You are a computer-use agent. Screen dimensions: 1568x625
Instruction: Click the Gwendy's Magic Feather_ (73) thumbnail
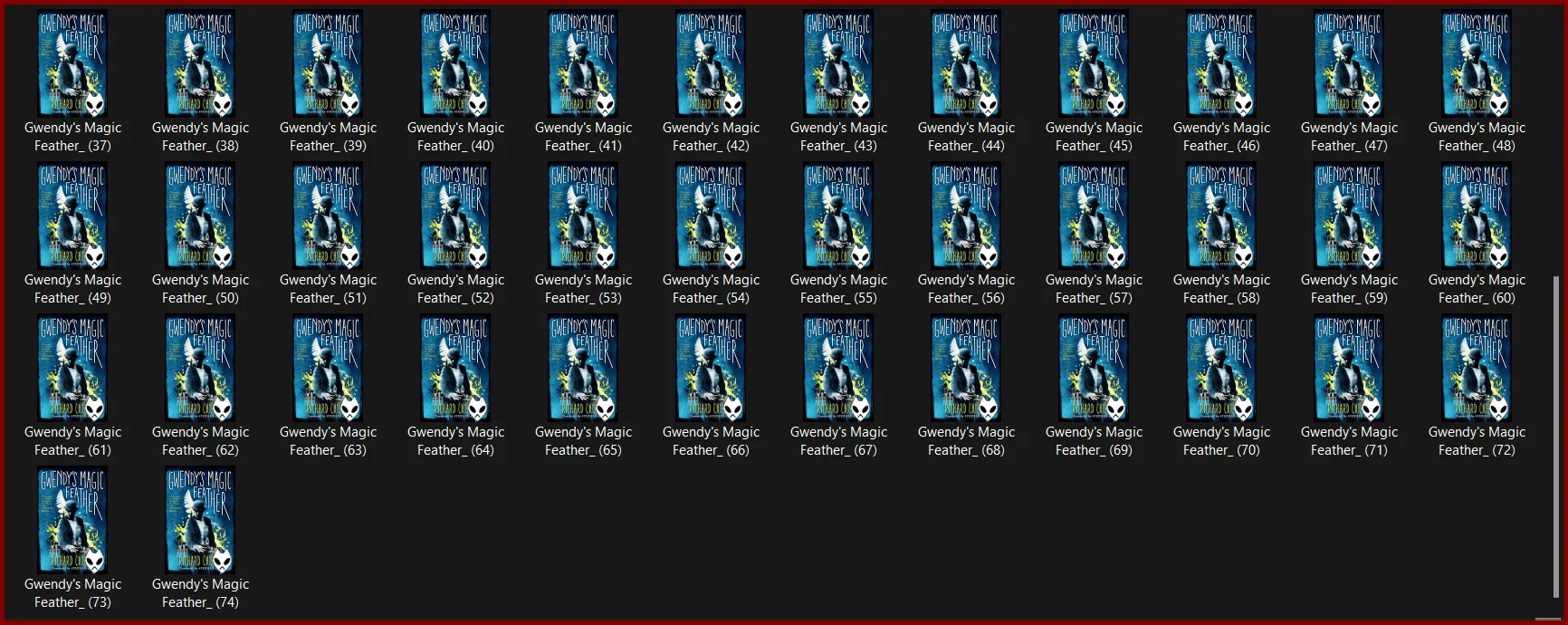[x=72, y=520]
